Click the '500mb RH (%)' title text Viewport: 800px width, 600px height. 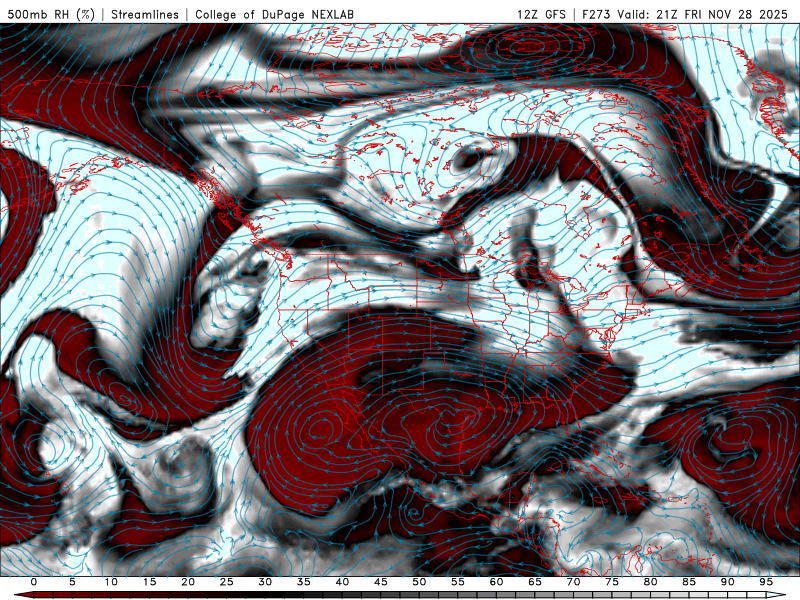point(51,14)
